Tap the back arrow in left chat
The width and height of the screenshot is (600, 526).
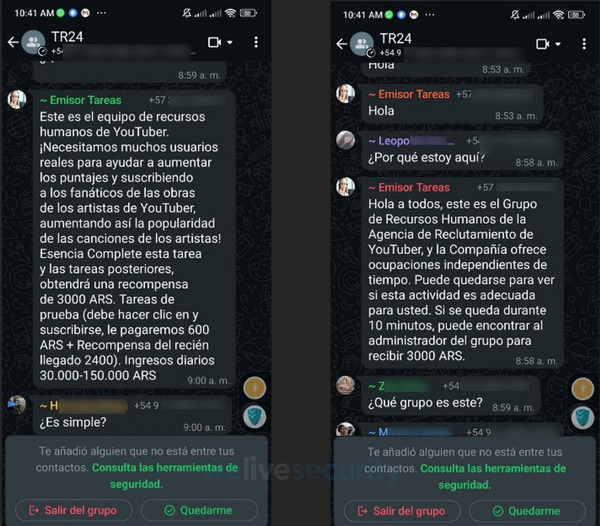click(x=13, y=42)
